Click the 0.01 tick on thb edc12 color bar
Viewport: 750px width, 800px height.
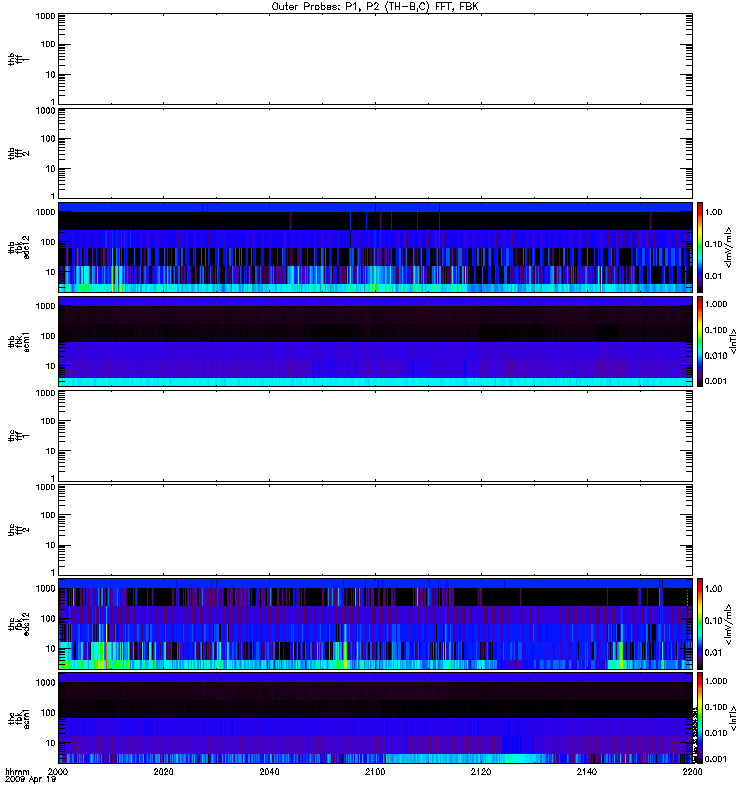pos(714,276)
